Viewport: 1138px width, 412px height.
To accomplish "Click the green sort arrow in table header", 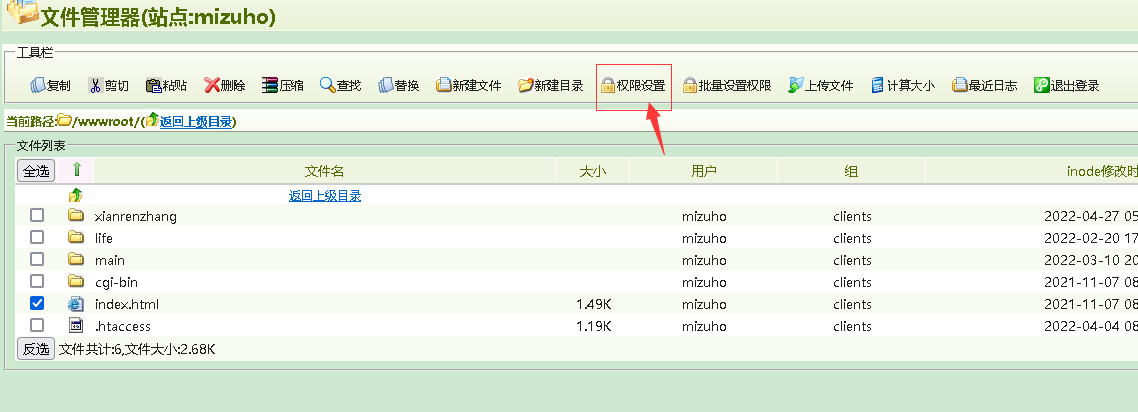I will [77, 170].
